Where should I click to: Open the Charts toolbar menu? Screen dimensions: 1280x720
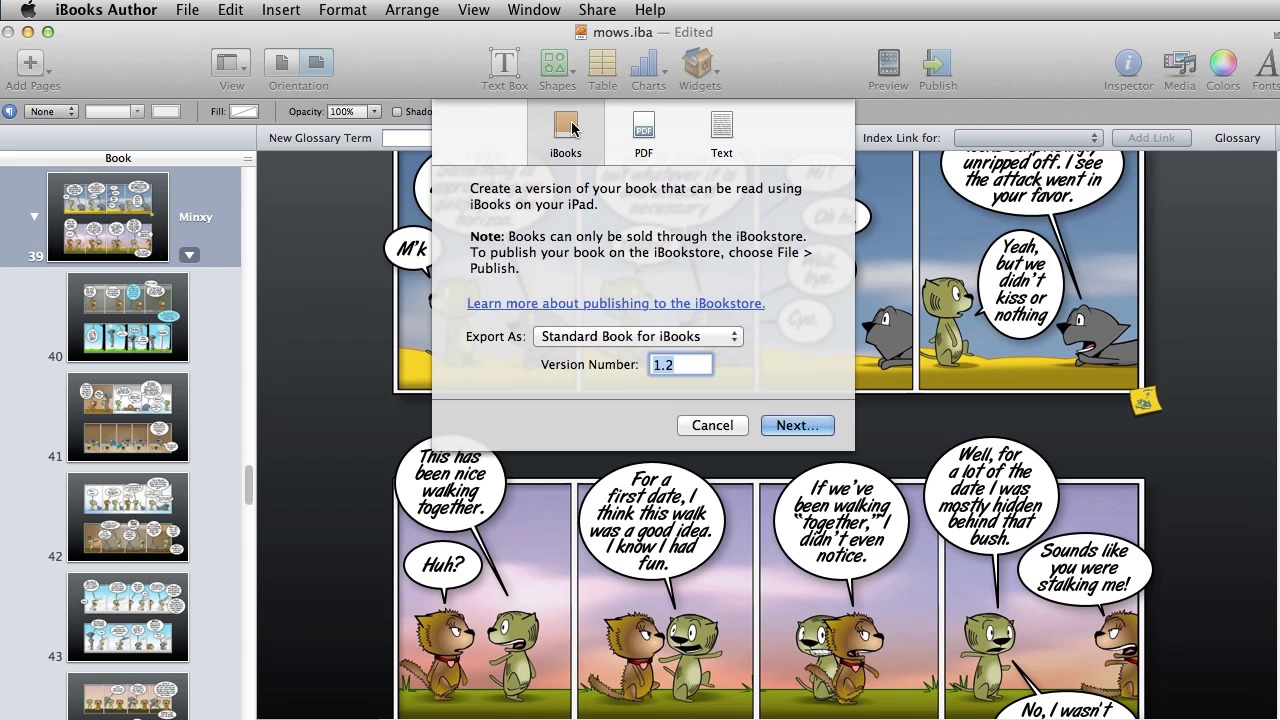648,70
